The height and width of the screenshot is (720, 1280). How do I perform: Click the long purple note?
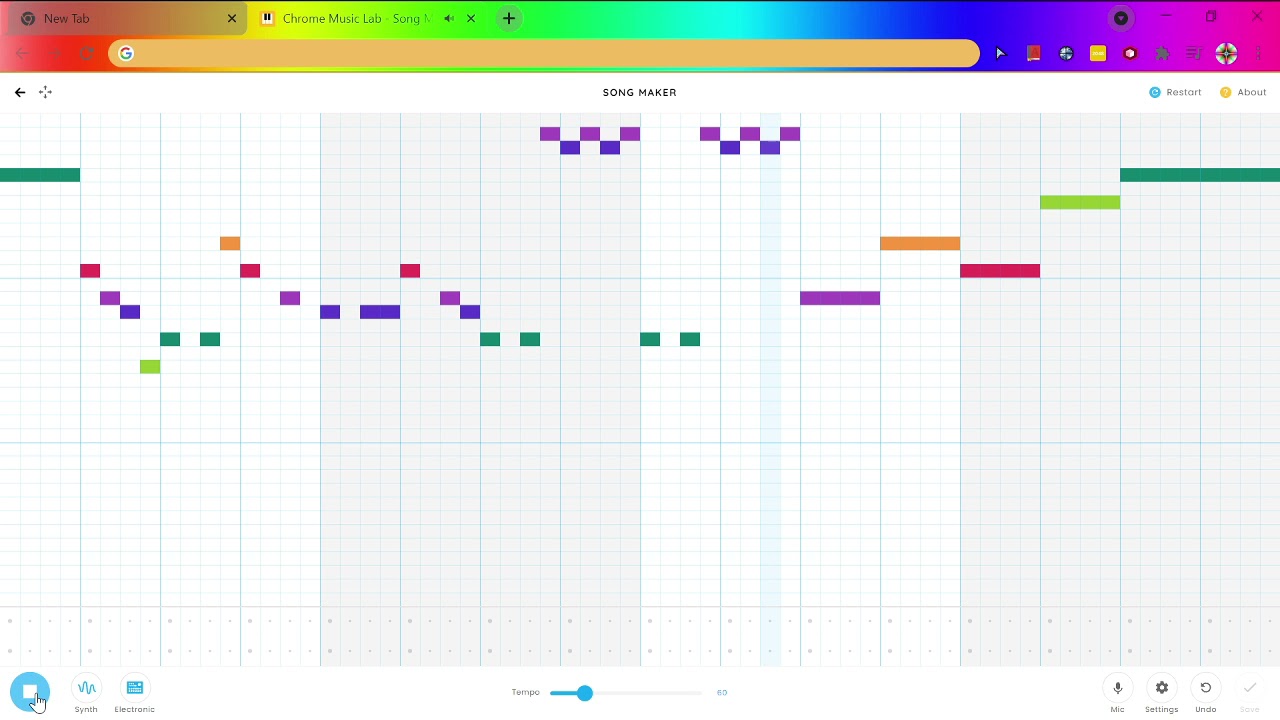(840, 298)
